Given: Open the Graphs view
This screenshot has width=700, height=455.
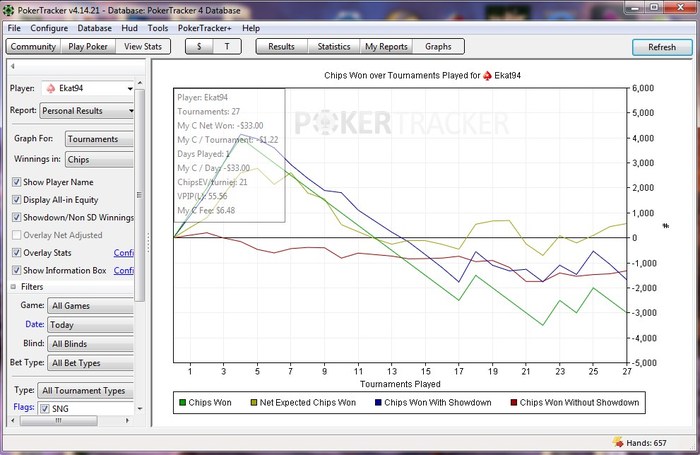Looking at the screenshot, I should [438, 46].
